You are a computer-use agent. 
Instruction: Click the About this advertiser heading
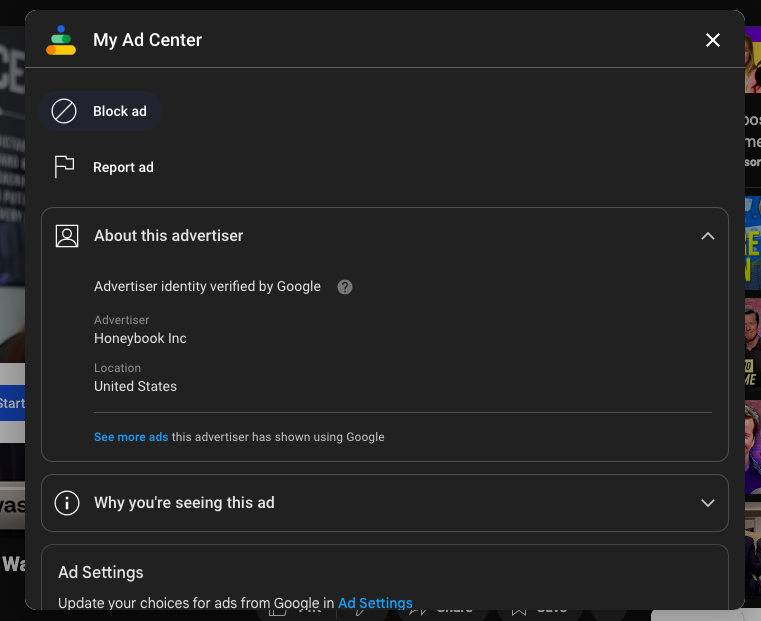tap(168, 236)
